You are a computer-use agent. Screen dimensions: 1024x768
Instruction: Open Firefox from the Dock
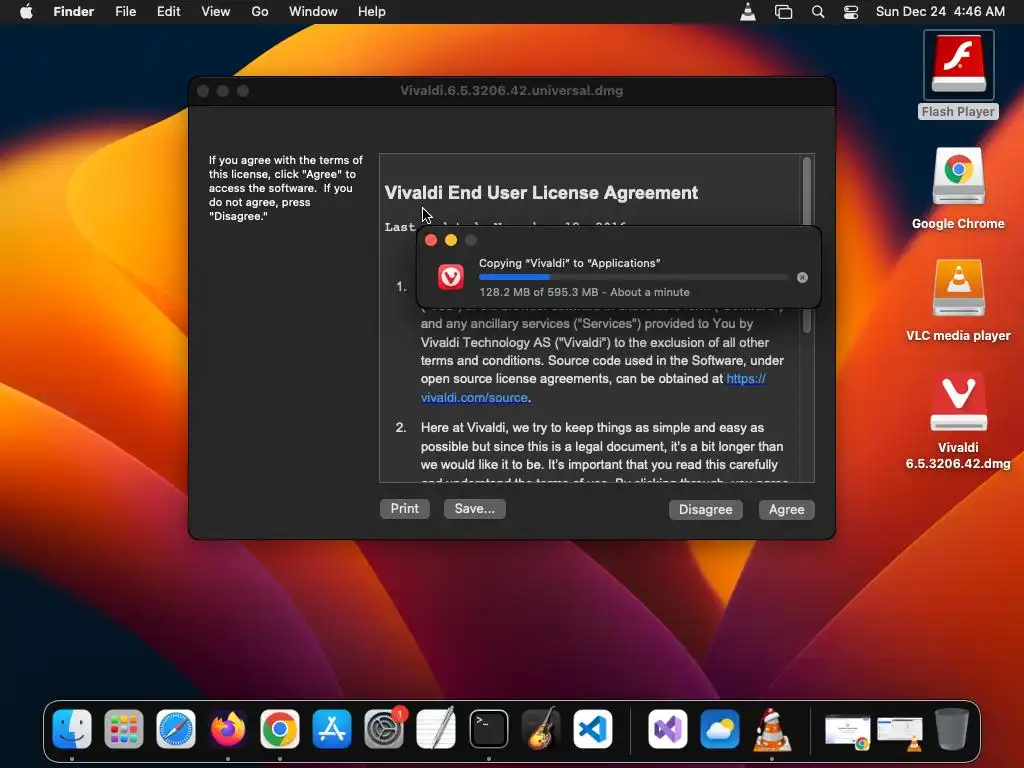pos(228,729)
